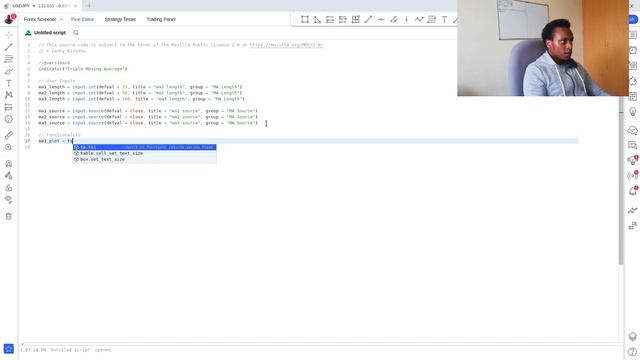Click code line 17 ma1_plot
The height and width of the screenshot is (360, 640).
click(x=308, y=141)
